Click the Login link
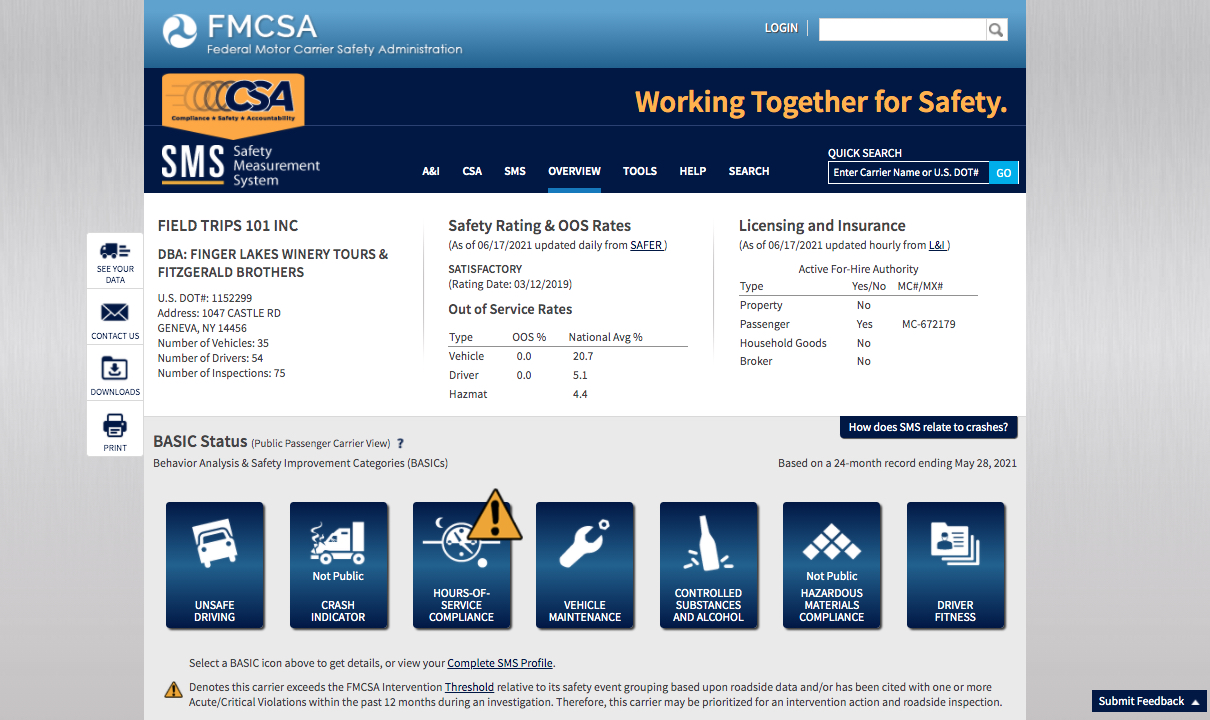Image resolution: width=1210 pixels, height=720 pixels. pyautogui.click(x=781, y=28)
